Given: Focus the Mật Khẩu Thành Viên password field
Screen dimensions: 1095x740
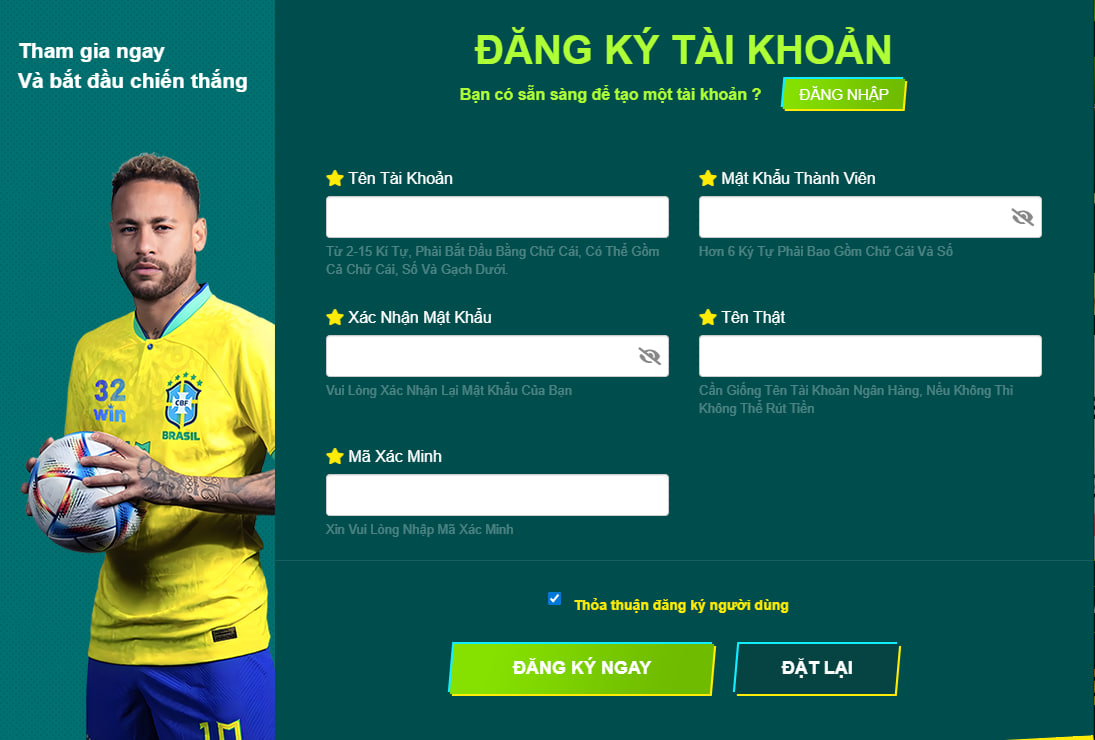Looking at the screenshot, I should tap(870, 217).
